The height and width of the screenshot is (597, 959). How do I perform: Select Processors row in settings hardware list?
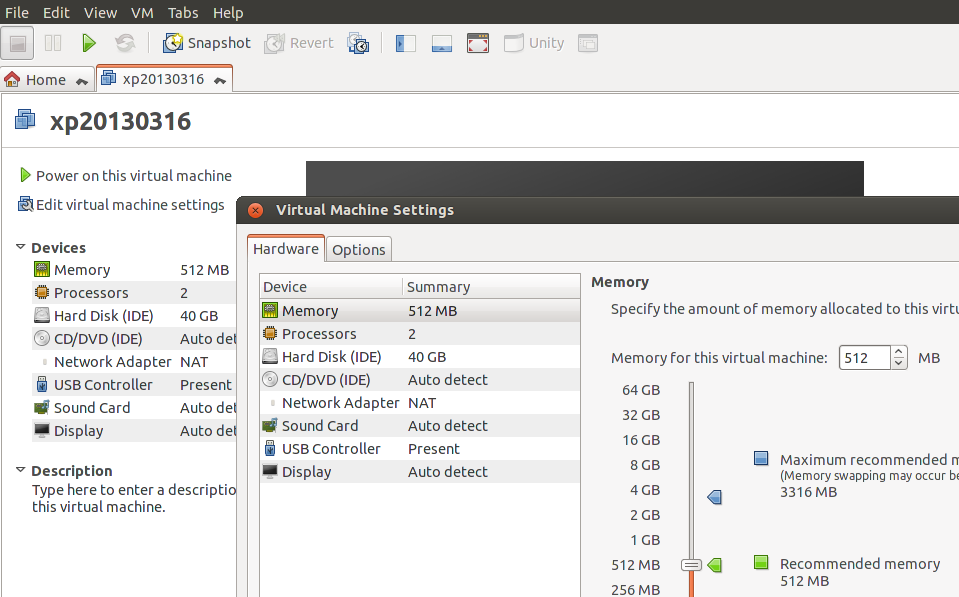coord(420,334)
